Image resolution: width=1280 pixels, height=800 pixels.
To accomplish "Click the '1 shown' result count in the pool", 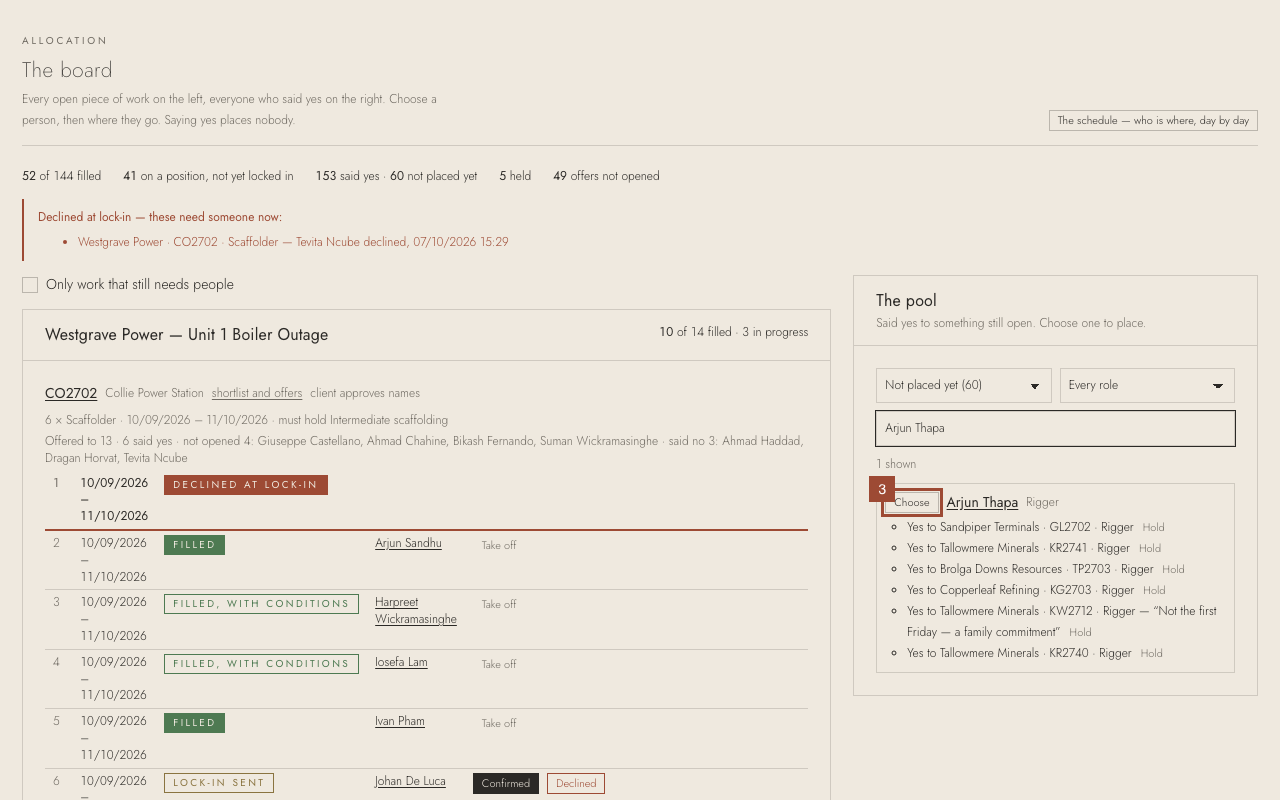I will pyautogui.click(x=896, y=464).
